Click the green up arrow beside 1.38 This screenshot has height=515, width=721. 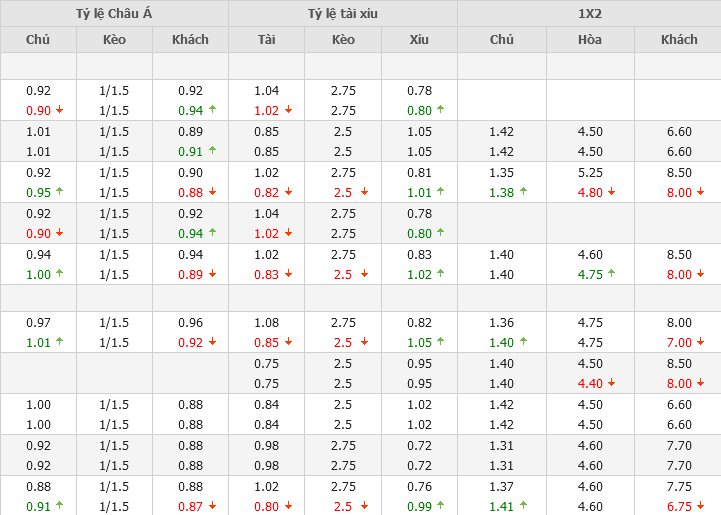523,193
